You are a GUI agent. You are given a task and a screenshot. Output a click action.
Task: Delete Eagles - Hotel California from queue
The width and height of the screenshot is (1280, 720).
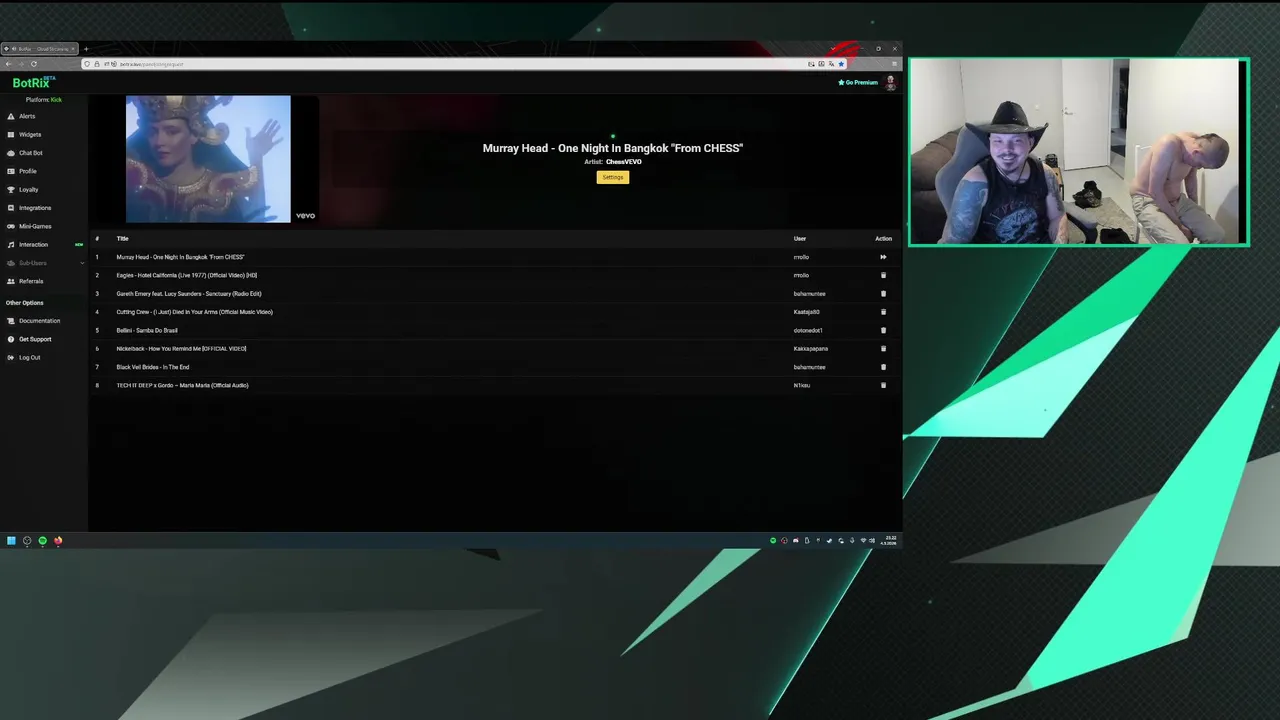[883, 275]
